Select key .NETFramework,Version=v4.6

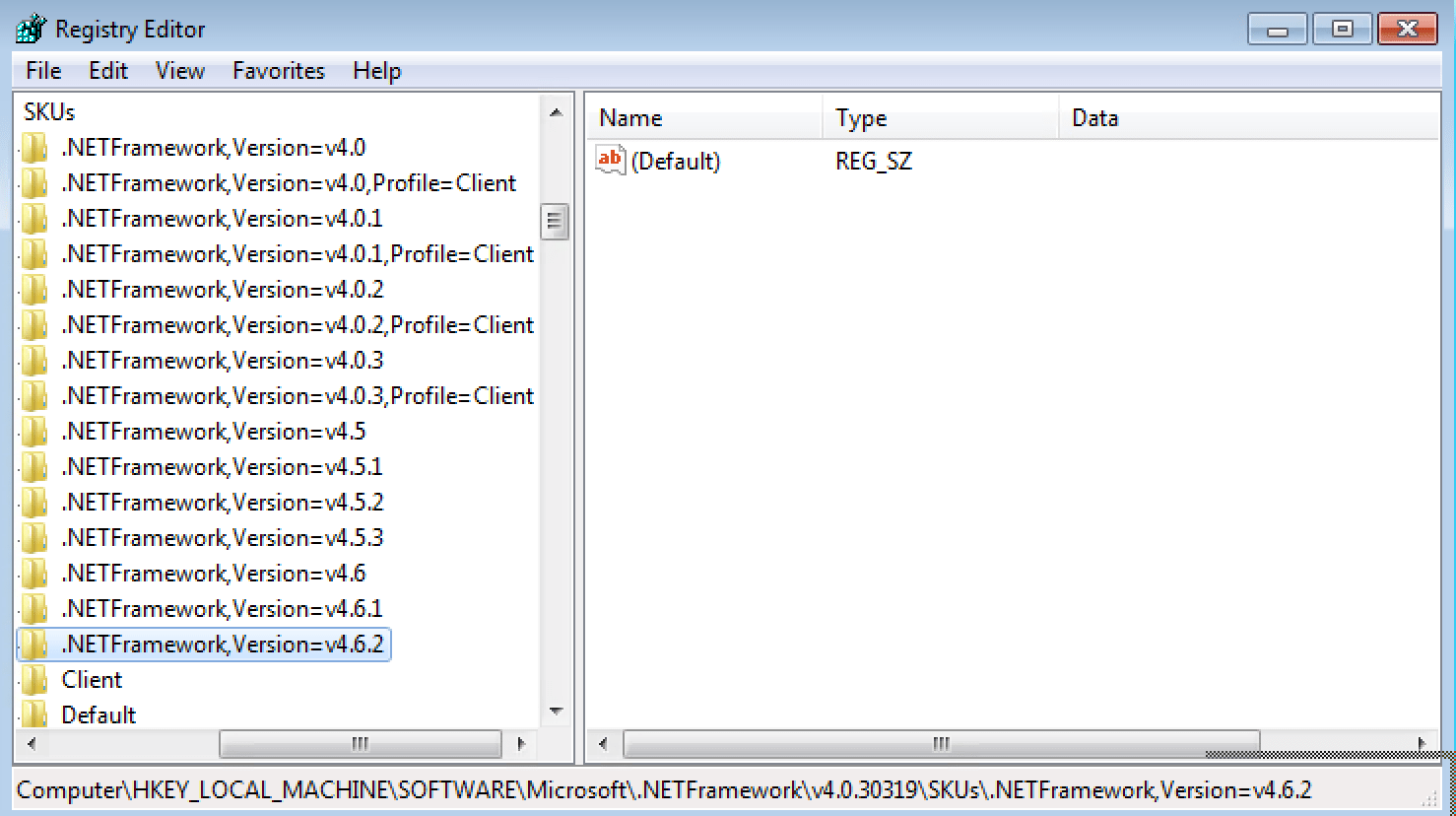point(214,574)
